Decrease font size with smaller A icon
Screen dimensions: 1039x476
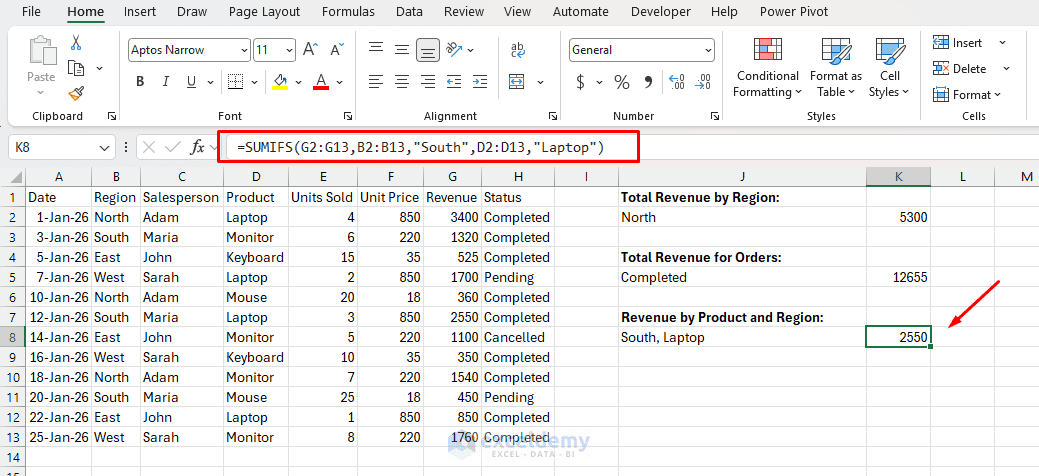click(337, 50)
